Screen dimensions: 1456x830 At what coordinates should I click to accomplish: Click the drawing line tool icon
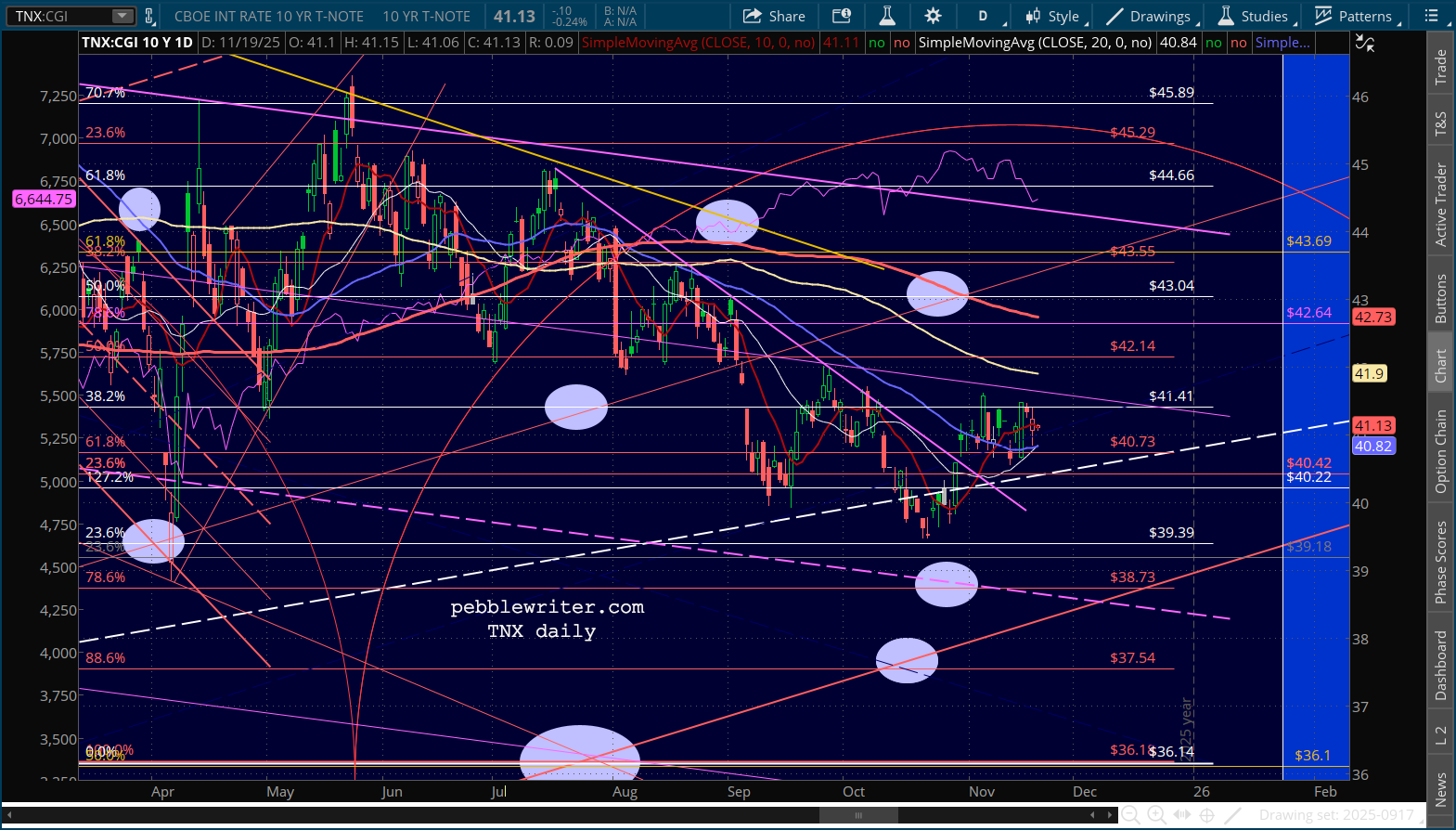(1231, 815)
